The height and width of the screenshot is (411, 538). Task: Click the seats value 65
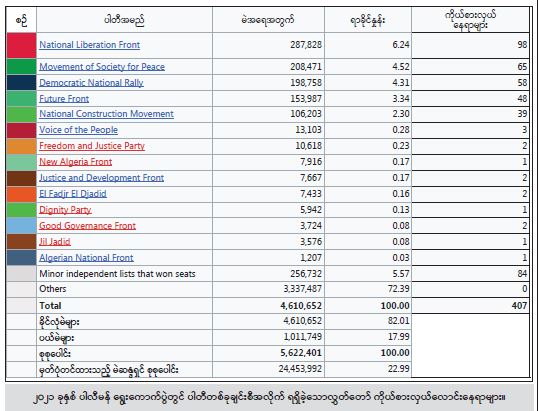522,67
